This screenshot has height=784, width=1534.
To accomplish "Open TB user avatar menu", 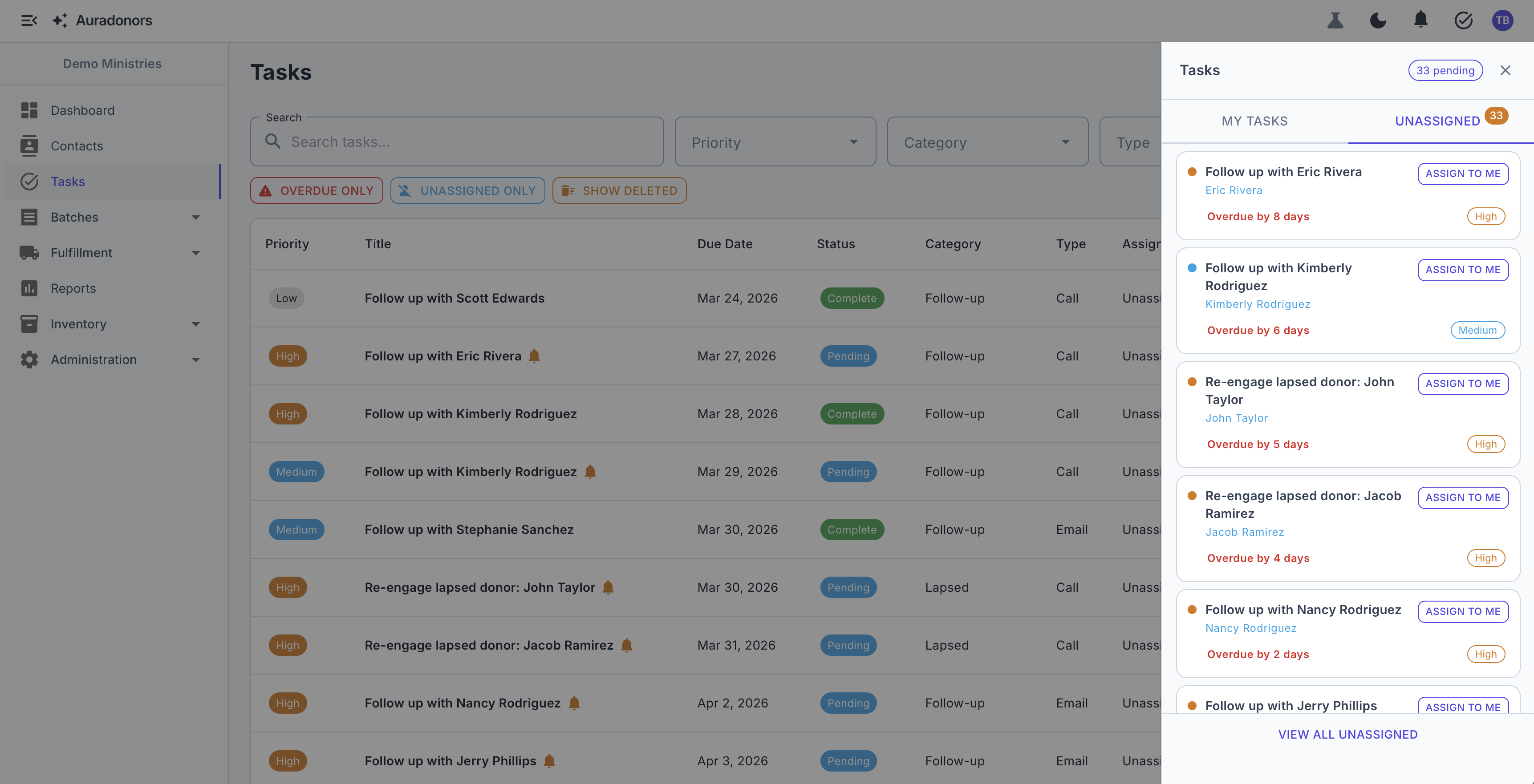I will click(1502, 21).
